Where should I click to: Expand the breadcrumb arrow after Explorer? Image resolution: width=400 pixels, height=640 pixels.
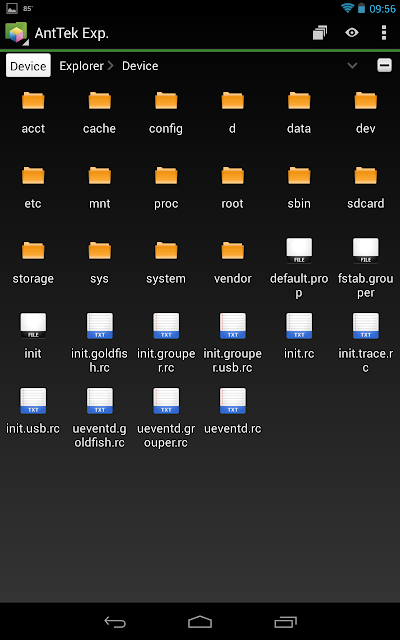point(111,66)
